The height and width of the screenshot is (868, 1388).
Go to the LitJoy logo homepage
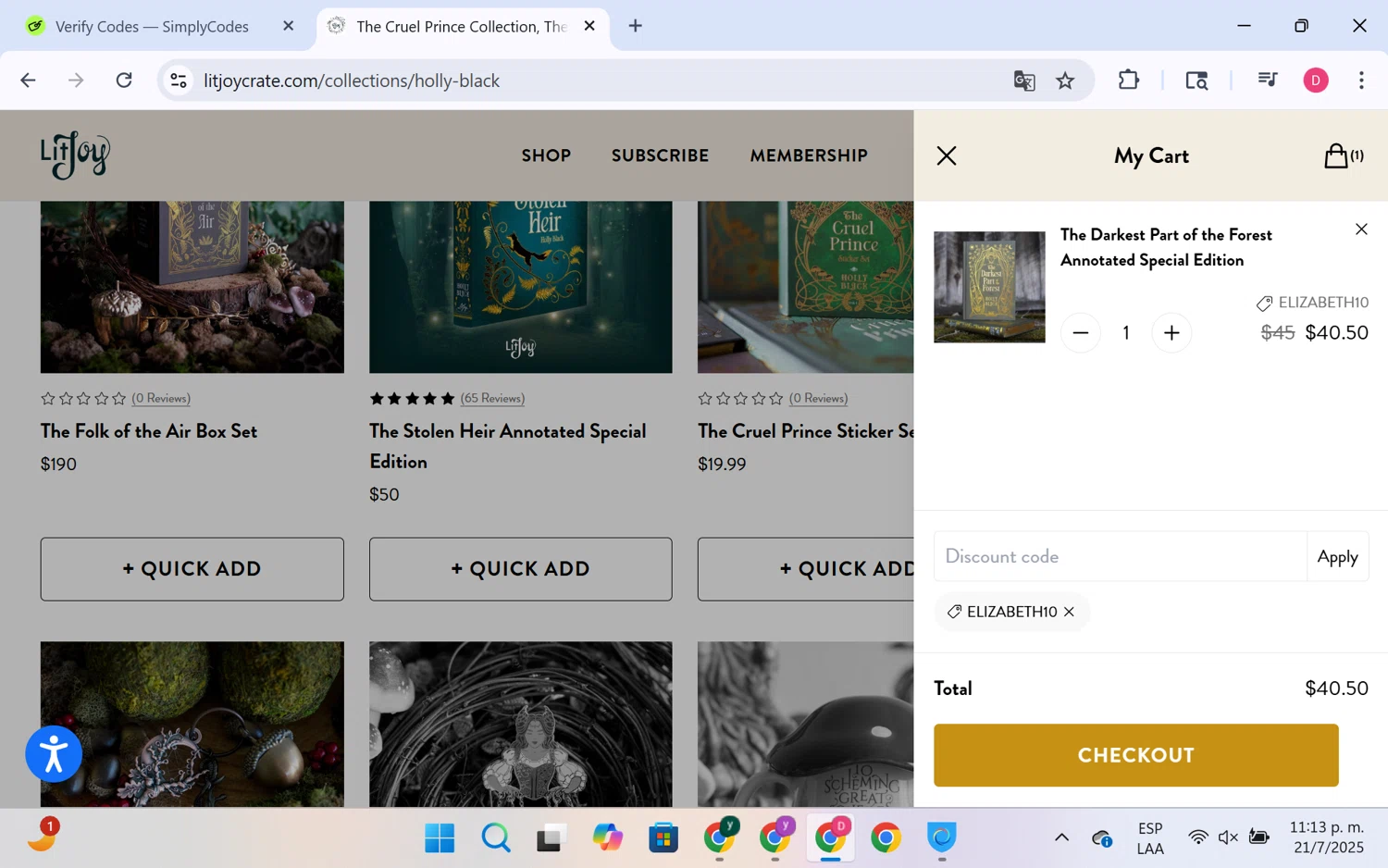point(75,155)
